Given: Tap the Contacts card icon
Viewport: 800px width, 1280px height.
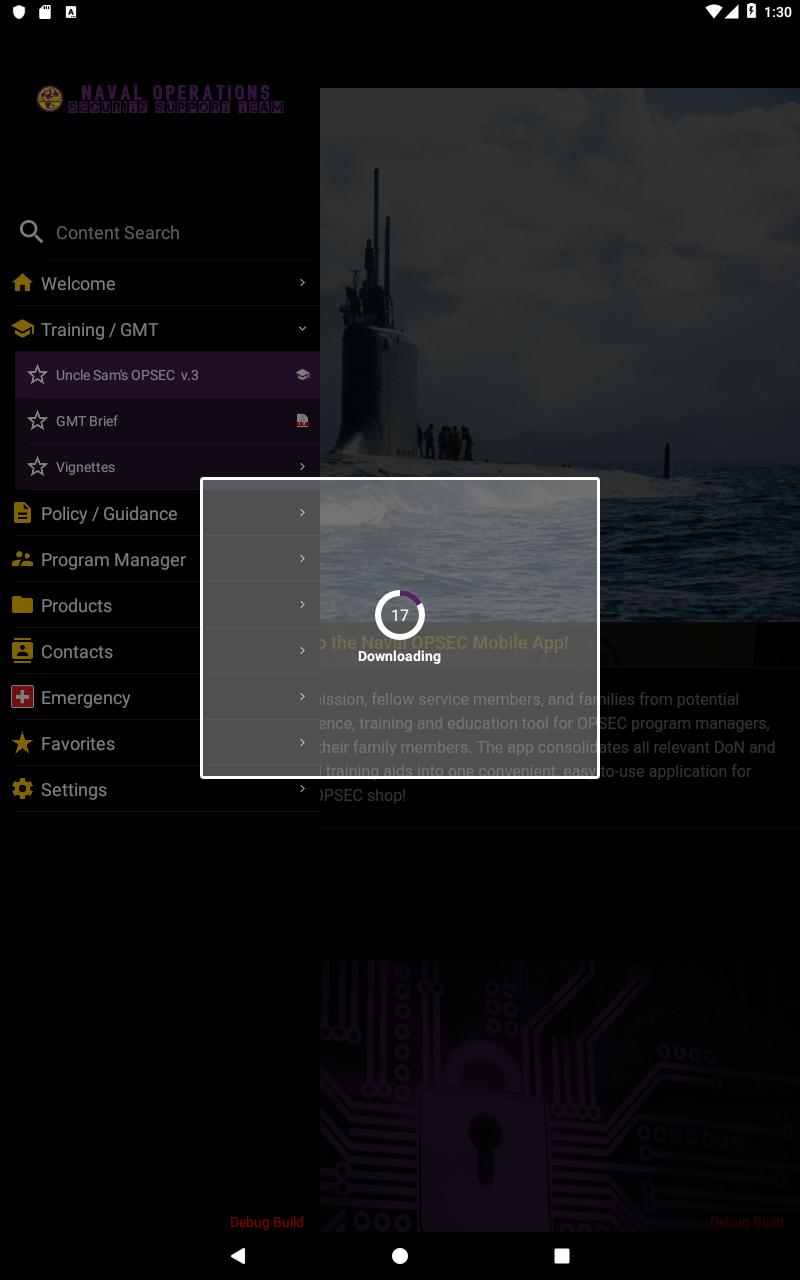Looking at the screenshot, I should (22, 651).
